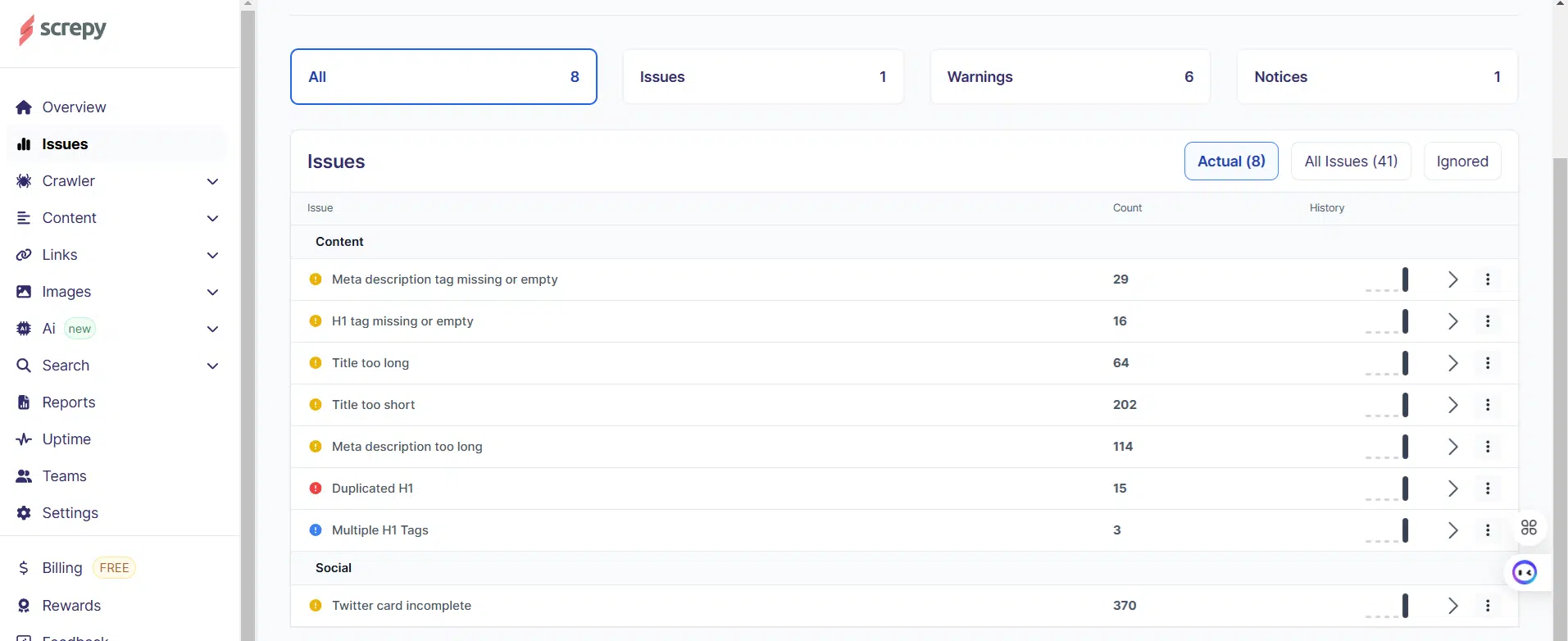Open details arrow for Duplicated H1
Screen dimensions: 1568x641
pyautogui.click(x=1452, y=489)
